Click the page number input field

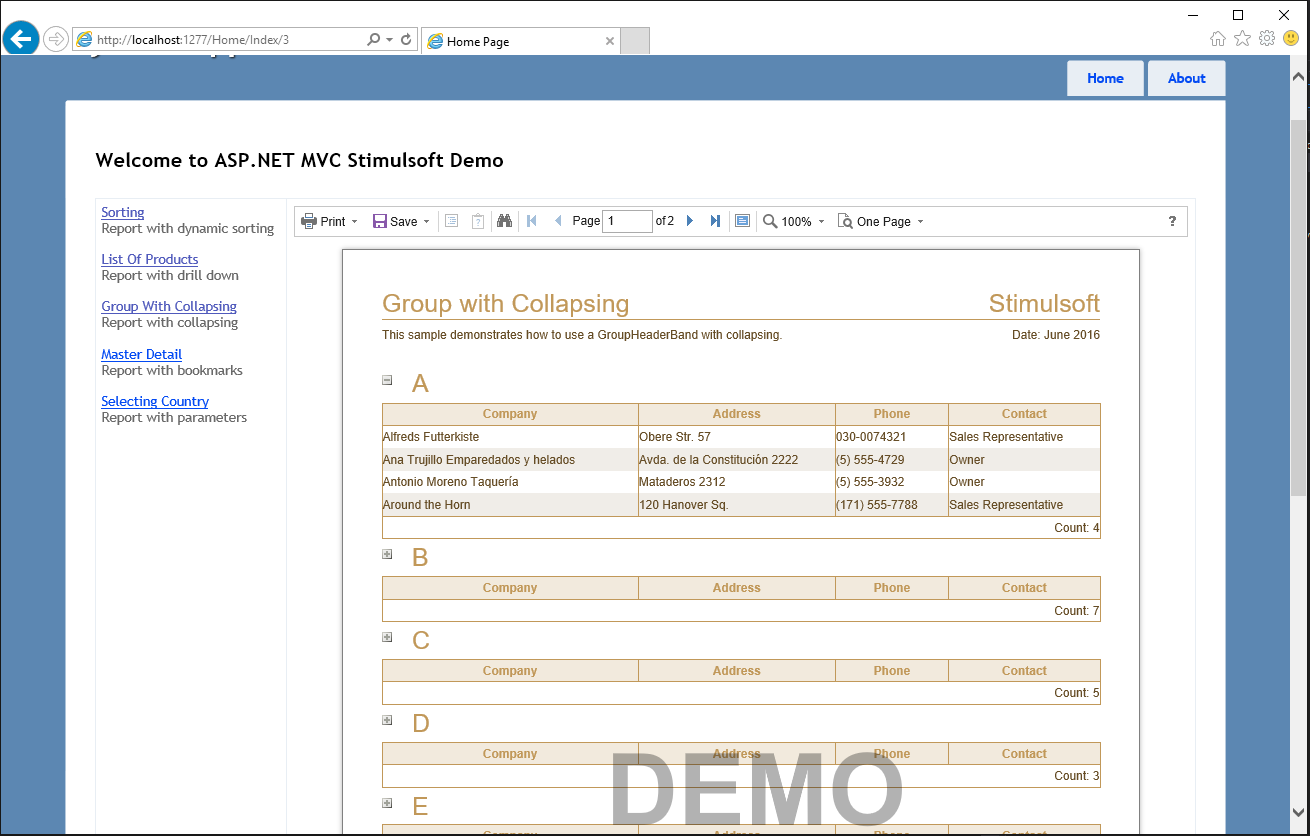(x=627, y=221)
